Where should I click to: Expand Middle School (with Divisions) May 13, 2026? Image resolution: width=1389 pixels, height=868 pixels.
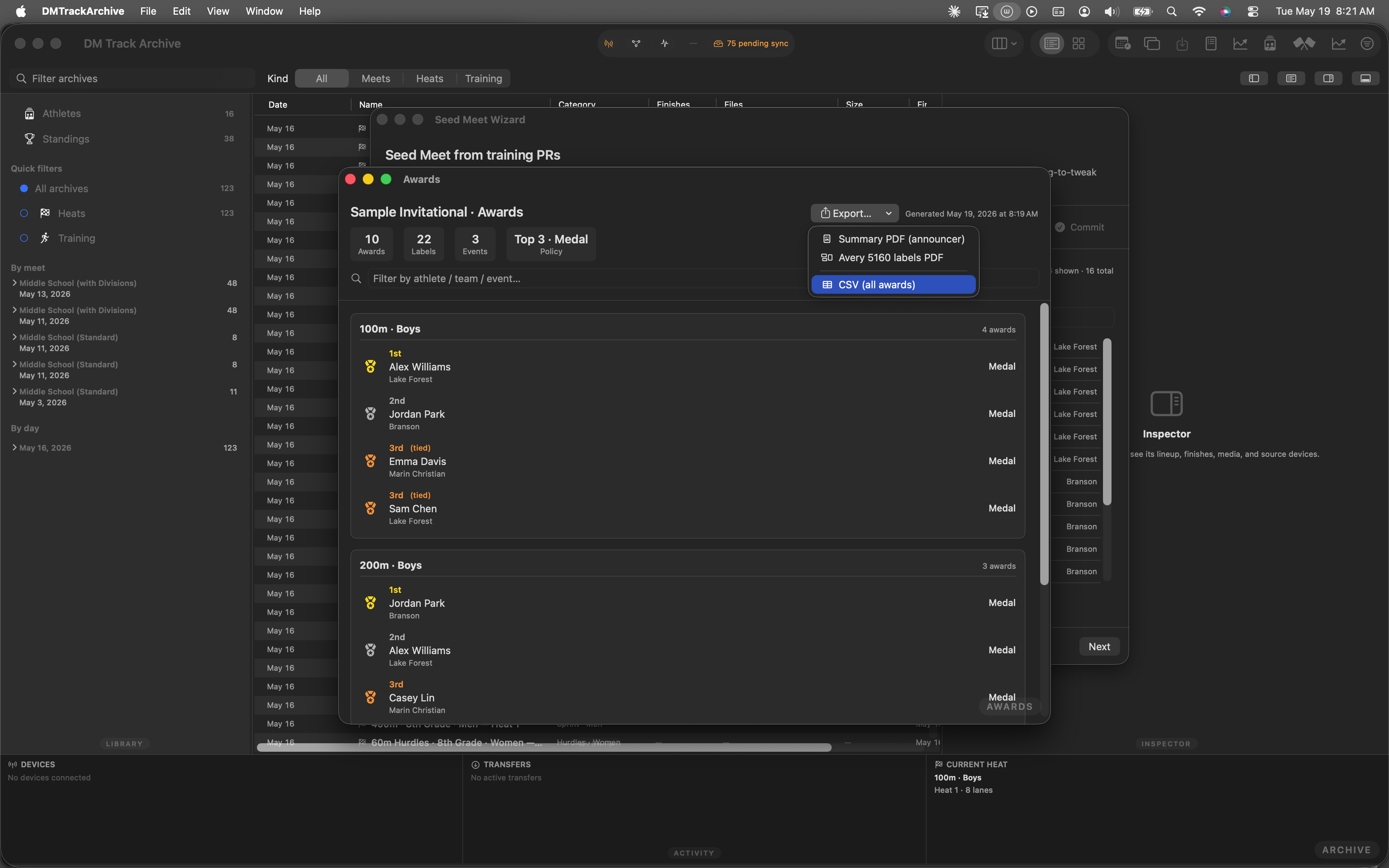pyautogui.click(x=14, y=282)
